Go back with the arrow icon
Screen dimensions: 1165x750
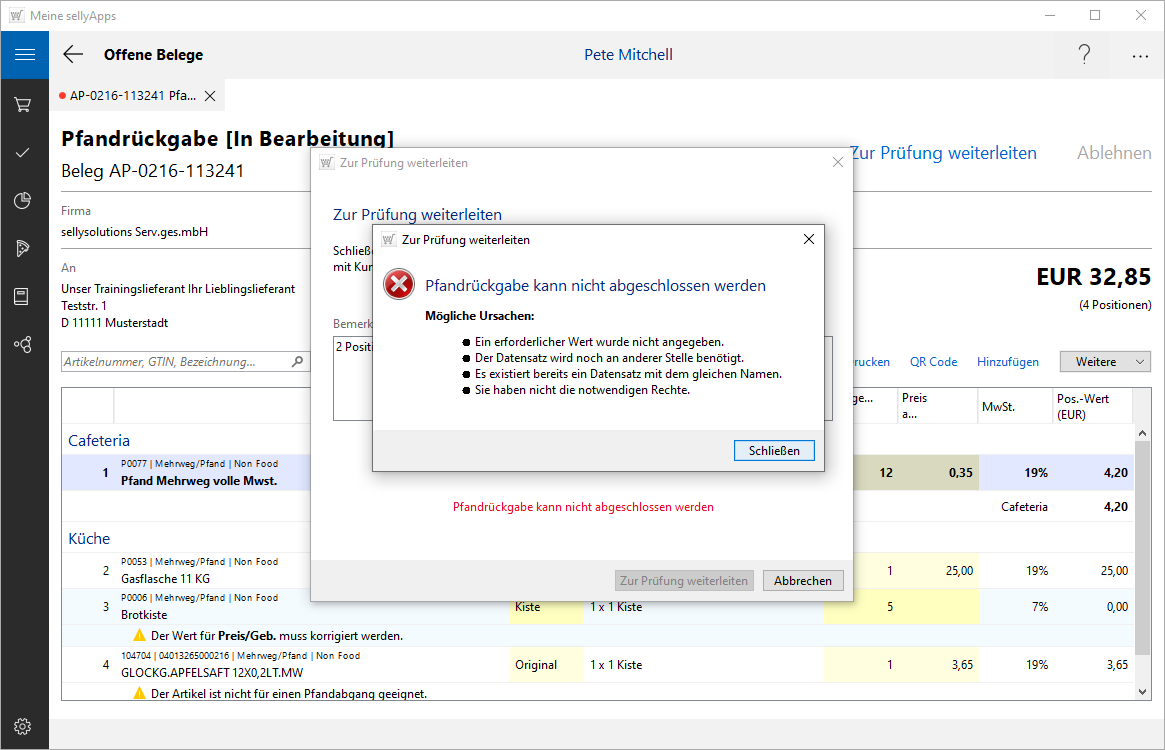pyautogui.click(x=73, y=55)
